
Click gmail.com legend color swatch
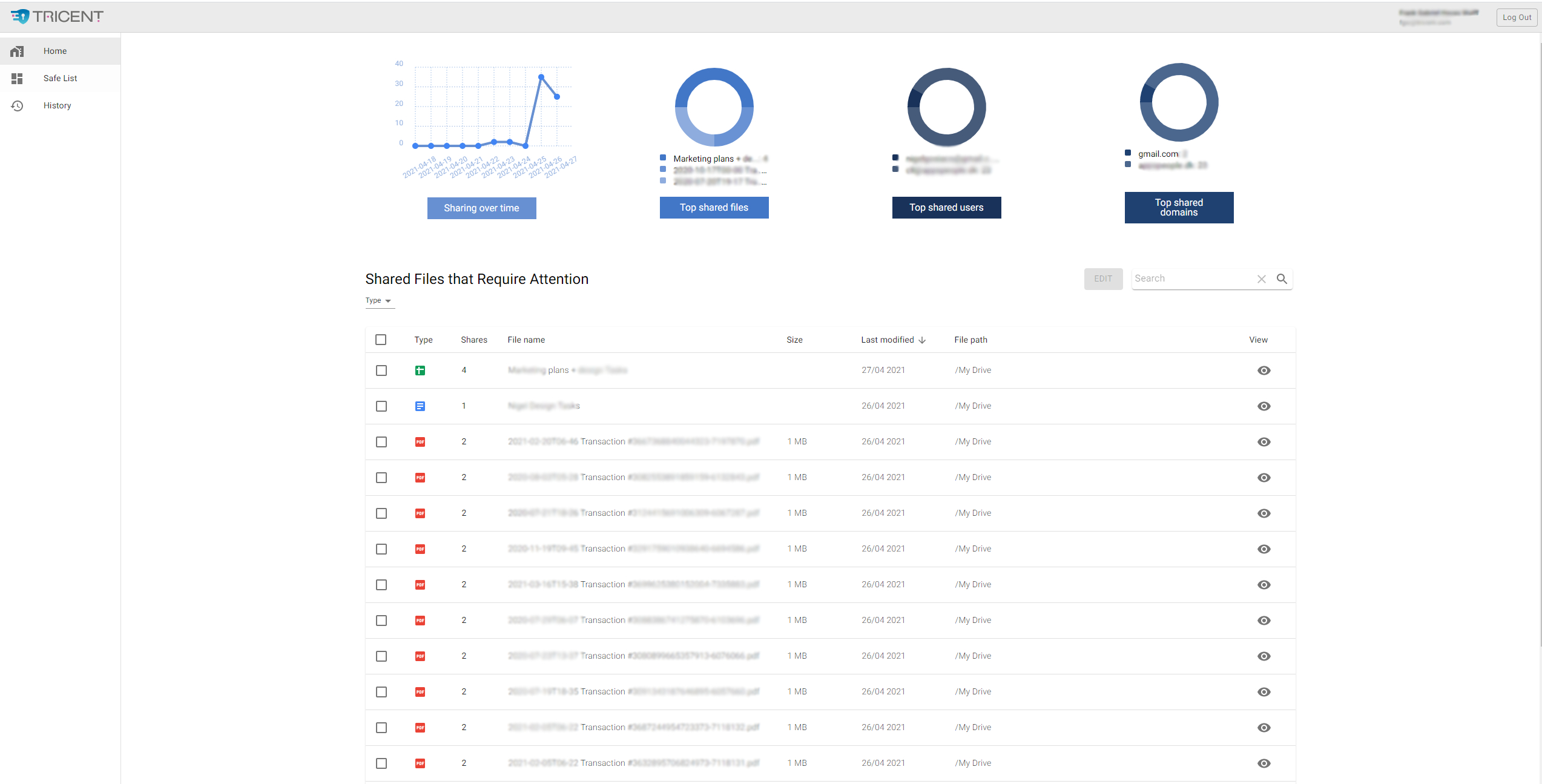click(1128, 153)
